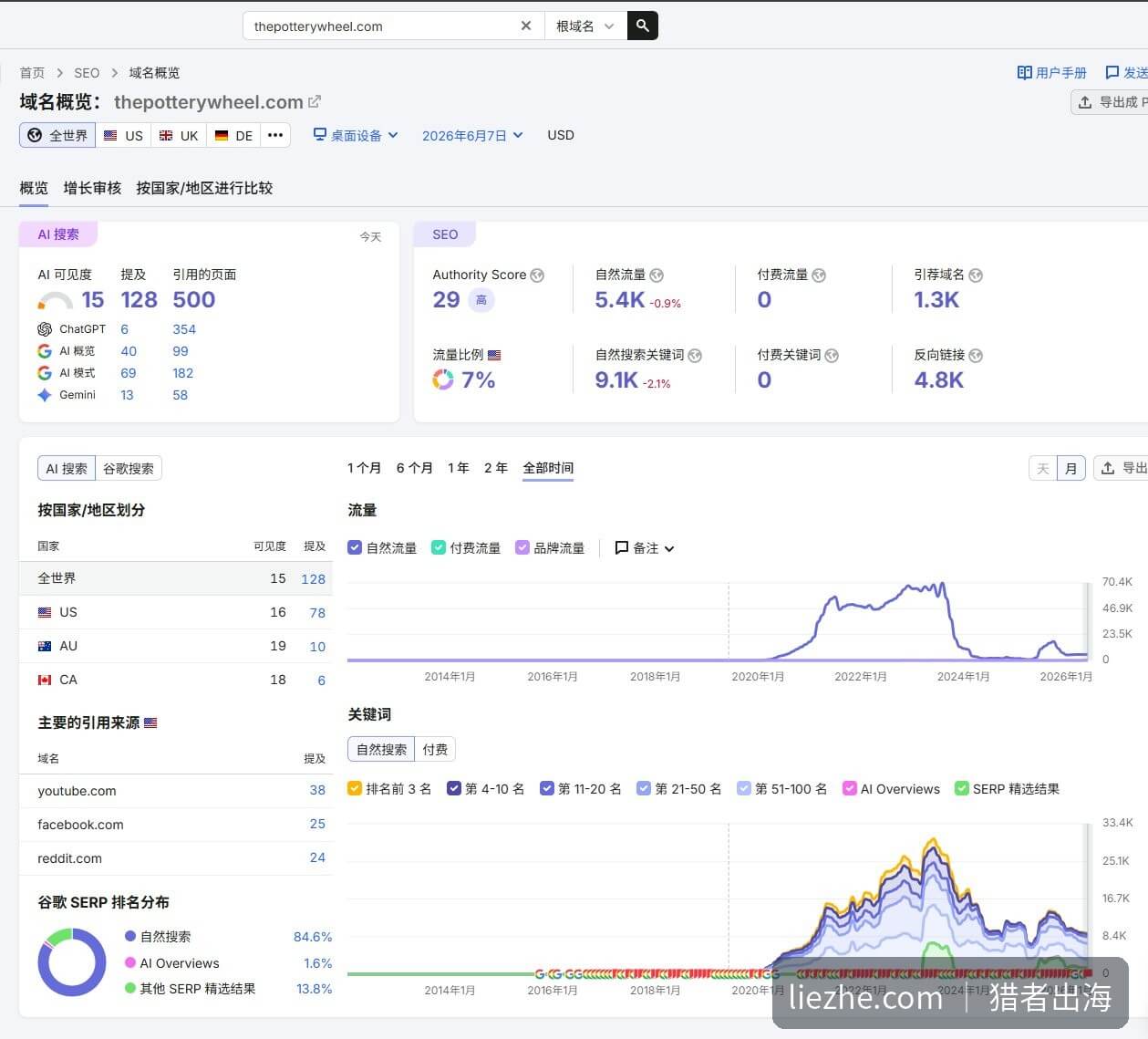Switch to the 谷歌搜索 tab
The height and width of the screenshot is (1039, 1148).
click(129, 468)
